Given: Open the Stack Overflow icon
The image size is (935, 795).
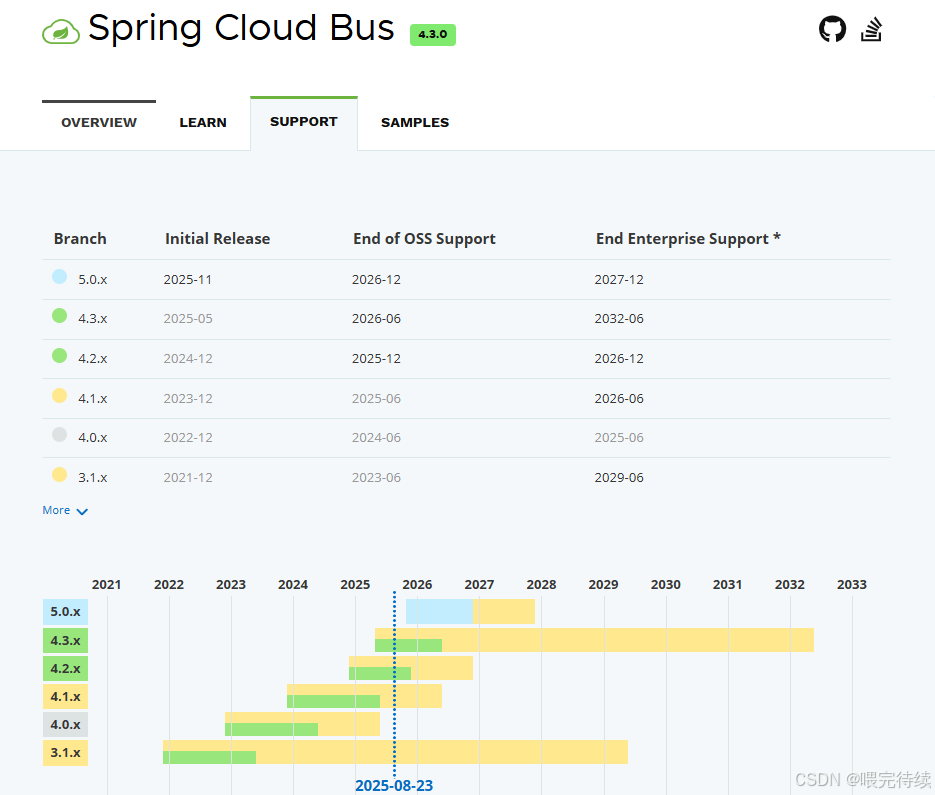Looking at the screenshot, I should point(871,29).
